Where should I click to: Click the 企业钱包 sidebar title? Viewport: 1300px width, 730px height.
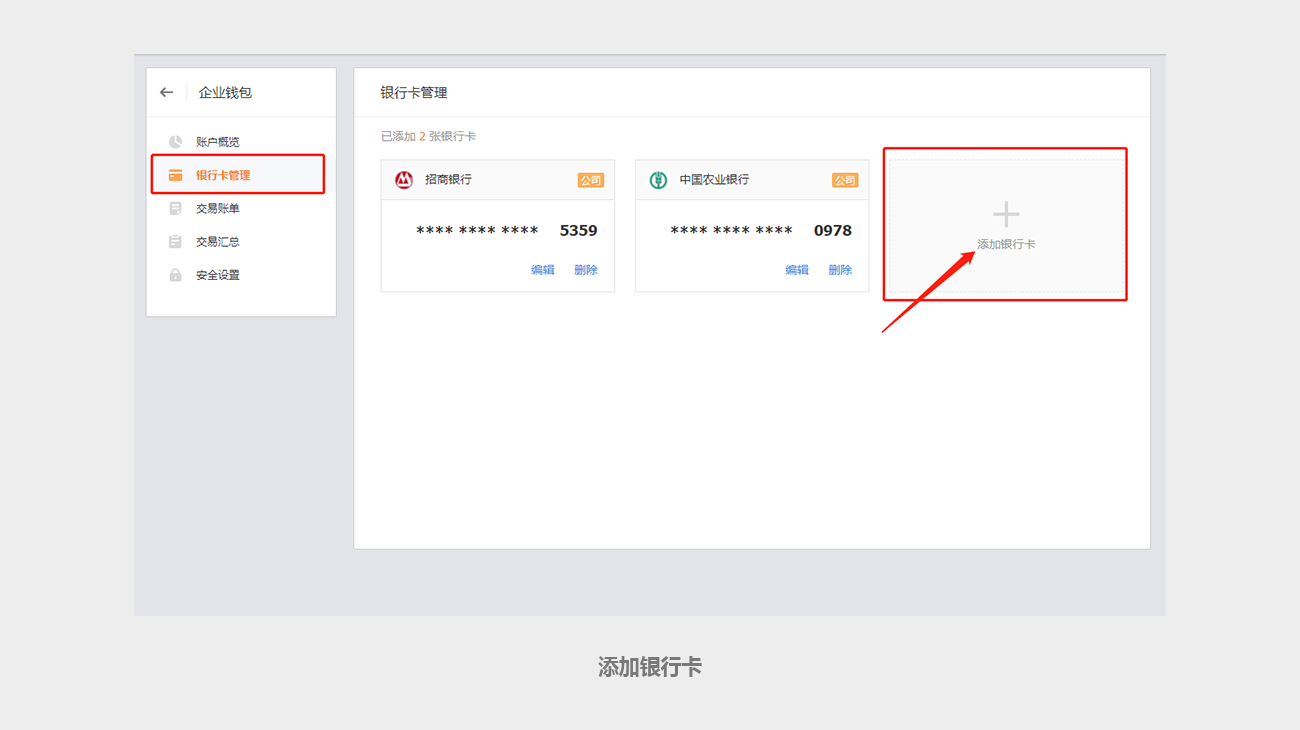225,92
